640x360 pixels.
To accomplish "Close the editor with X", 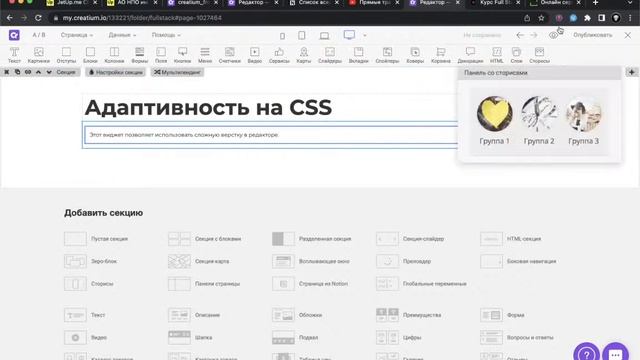I will 628,36.
